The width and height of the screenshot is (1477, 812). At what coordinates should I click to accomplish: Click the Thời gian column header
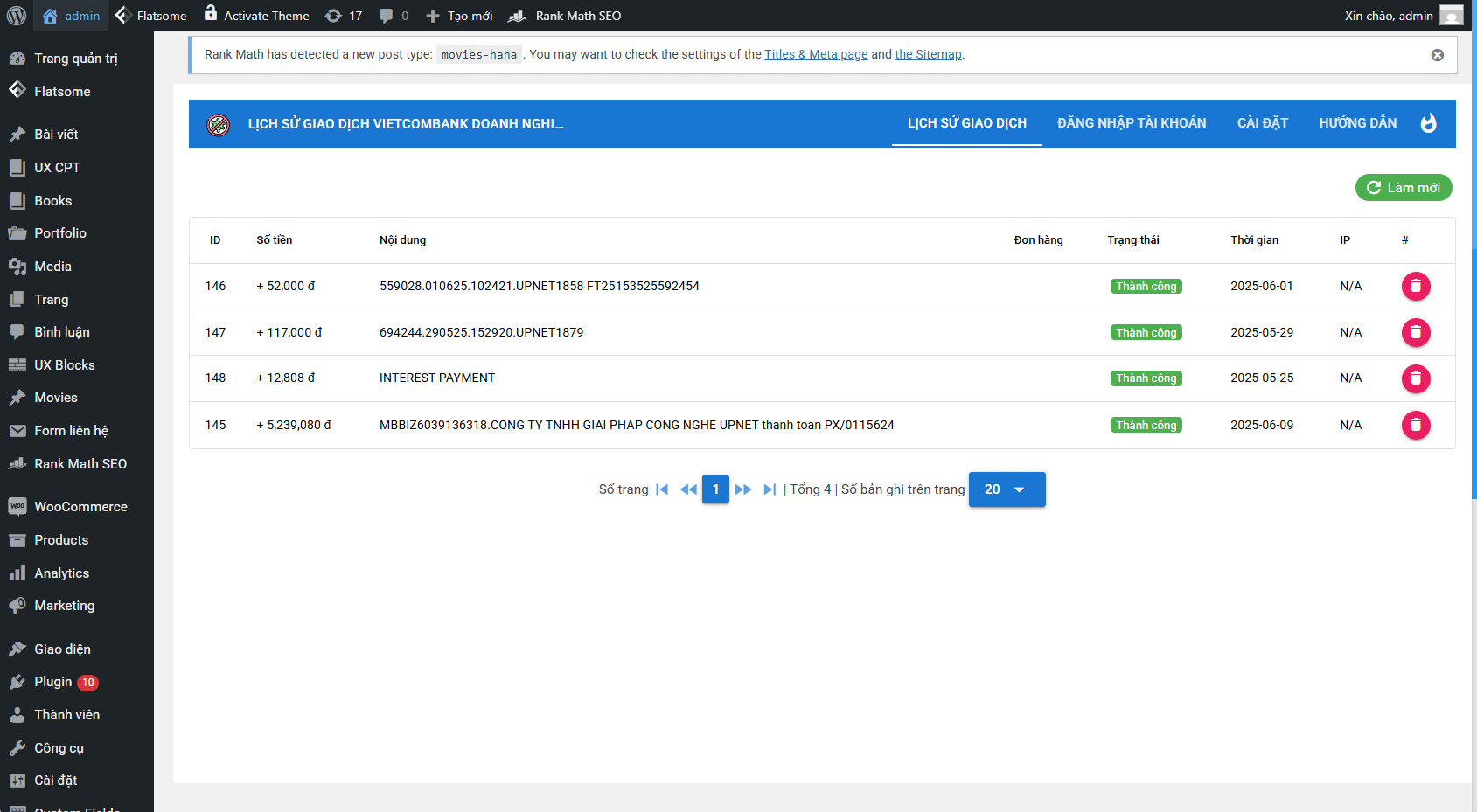coord(1254,240)
